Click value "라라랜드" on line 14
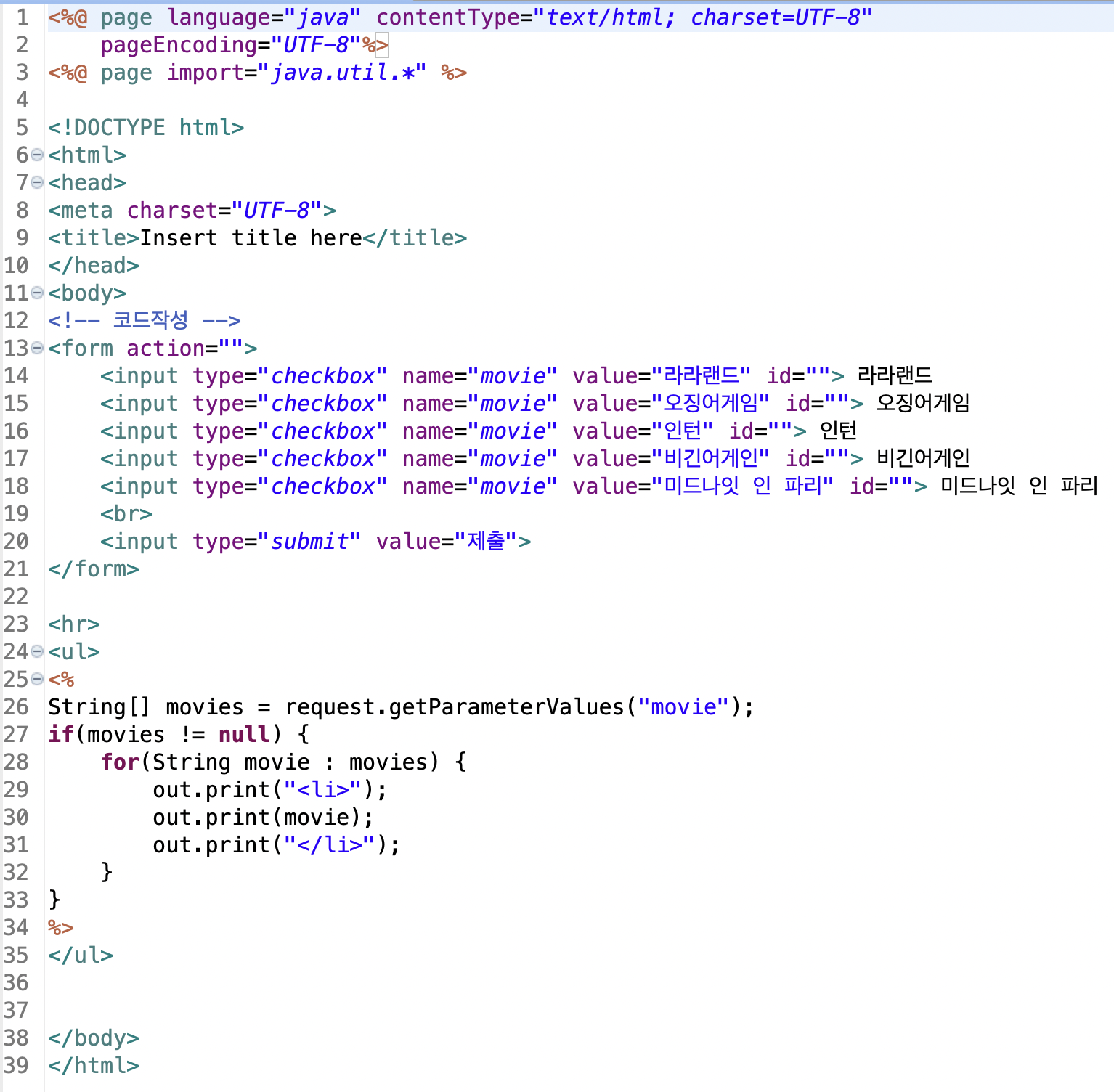The height and width of the screenshot is (1092, 1114). 701,376
